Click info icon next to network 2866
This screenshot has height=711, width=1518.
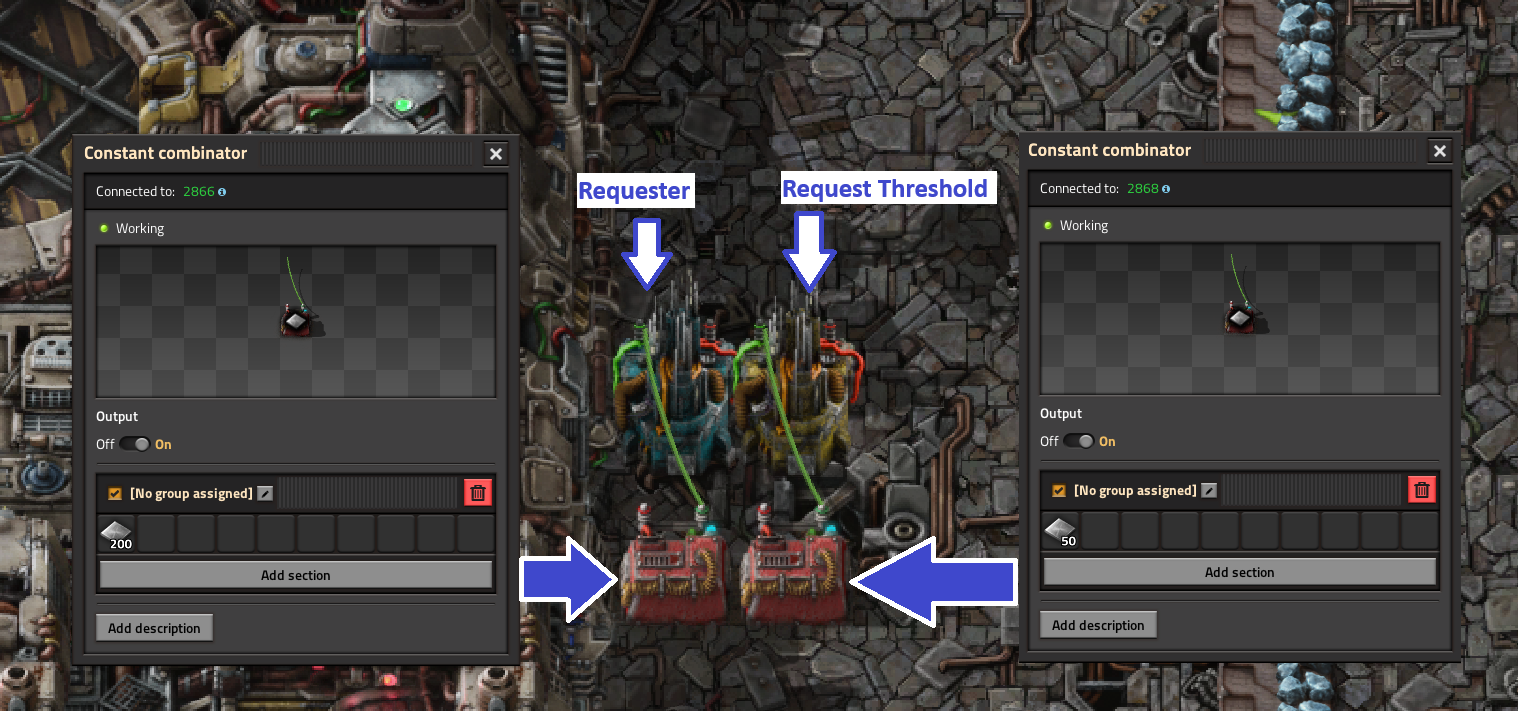(222, 191)
